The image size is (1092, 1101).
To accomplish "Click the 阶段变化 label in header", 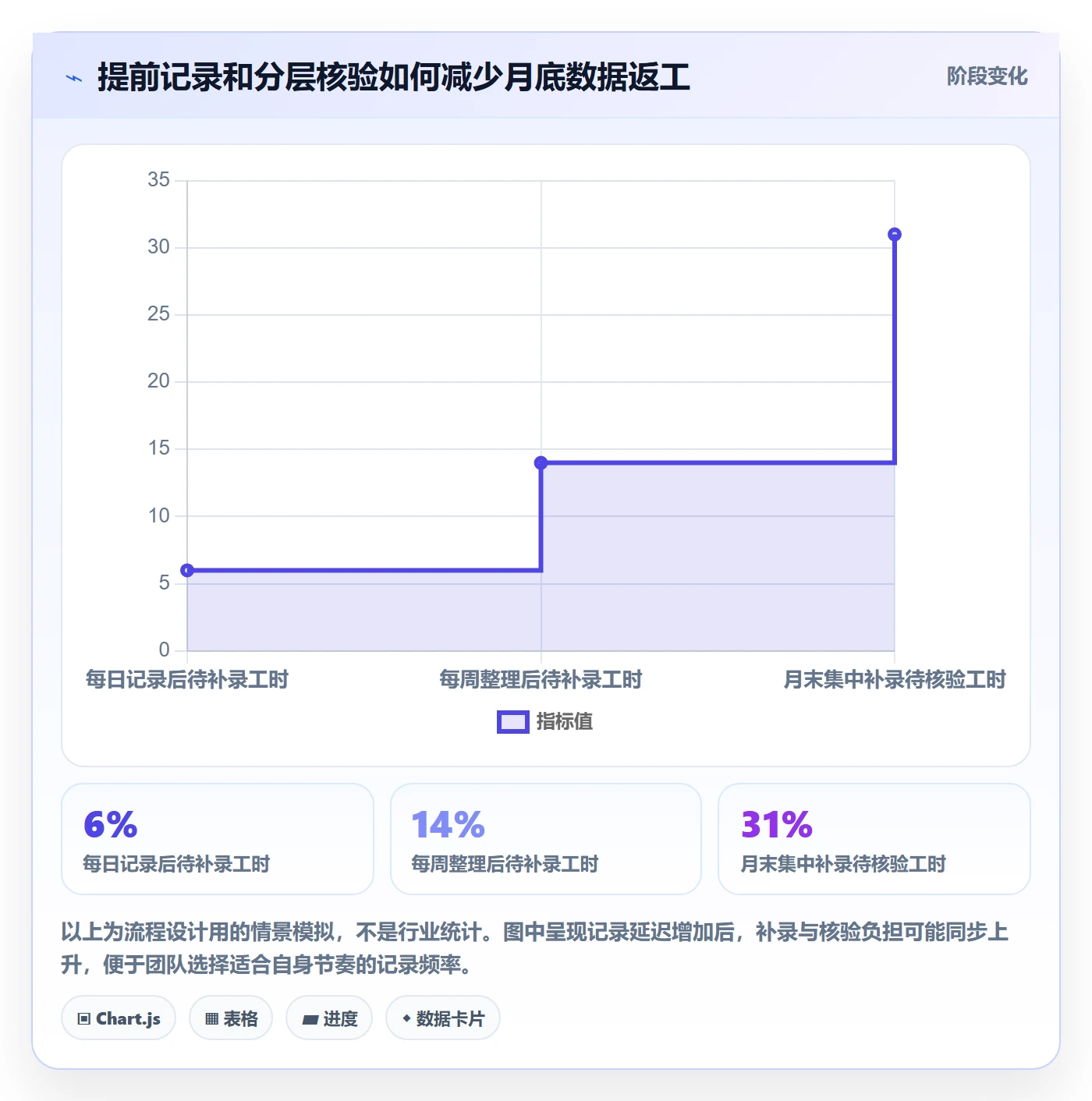I will tap(987, 76).
